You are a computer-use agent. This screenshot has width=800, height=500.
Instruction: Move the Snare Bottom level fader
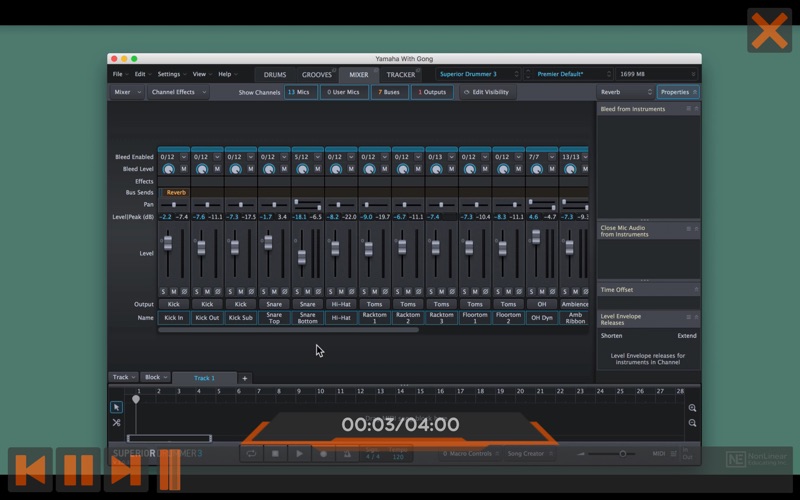[x=302, y=257]
